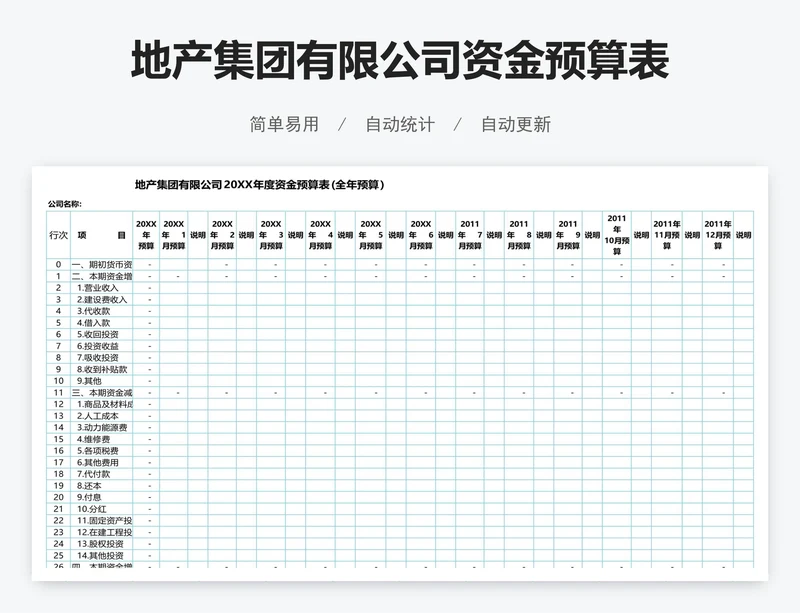Select the 4.维修费 row cell
800x613 pixels.
pyautogui.click(x=102, y=439)
